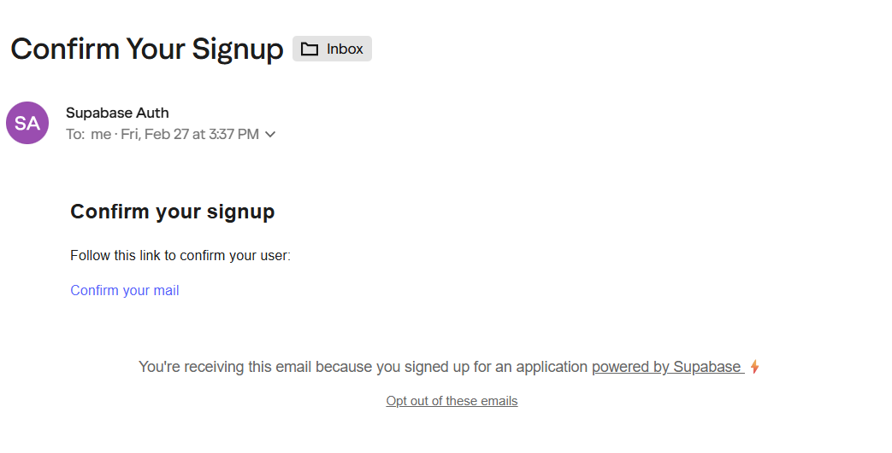Click the email subject 'Confirm Your Signup'
Viewport: 892px width, 453px height.
tap(147, 49)
